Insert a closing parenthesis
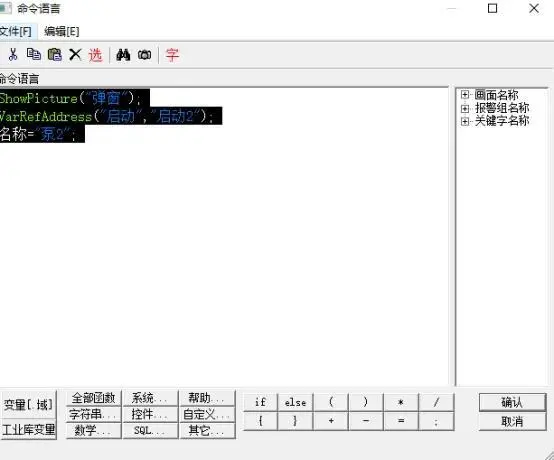The height and width of the screenshot is (460, 554). click(x=366, y=402)
